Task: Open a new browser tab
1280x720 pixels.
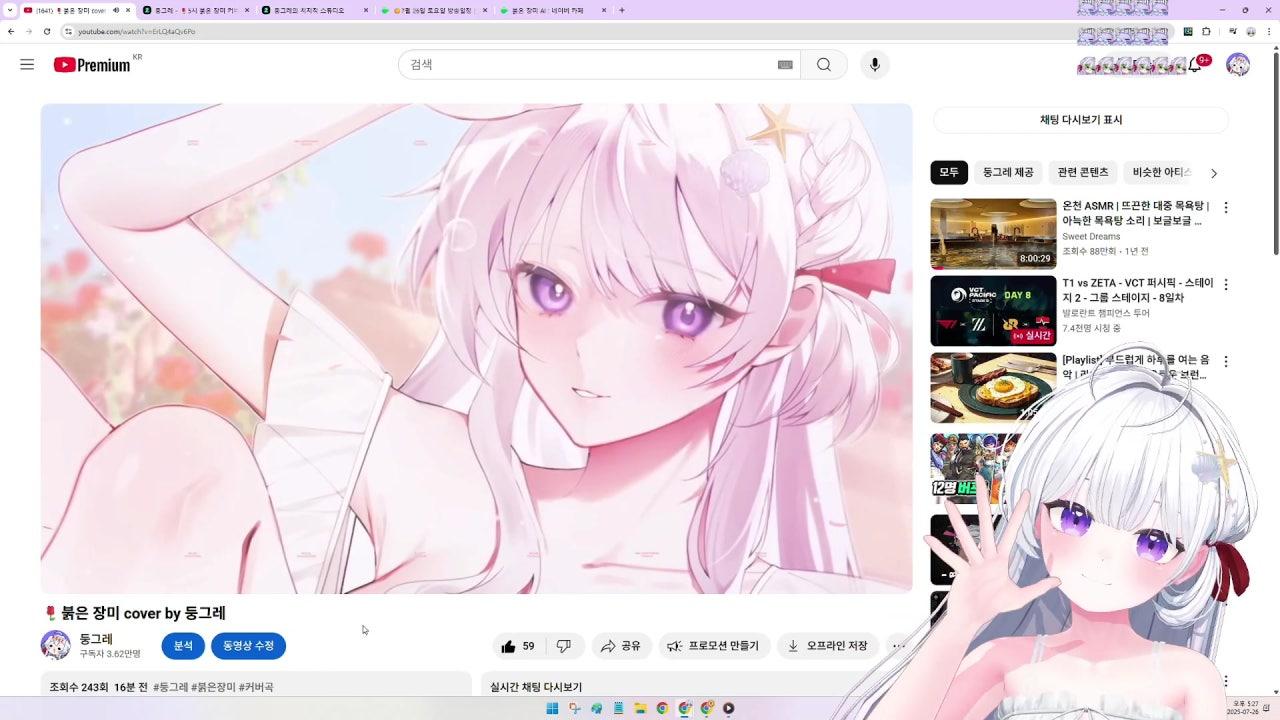Action: pyautogui.click(x=622, y=10)
